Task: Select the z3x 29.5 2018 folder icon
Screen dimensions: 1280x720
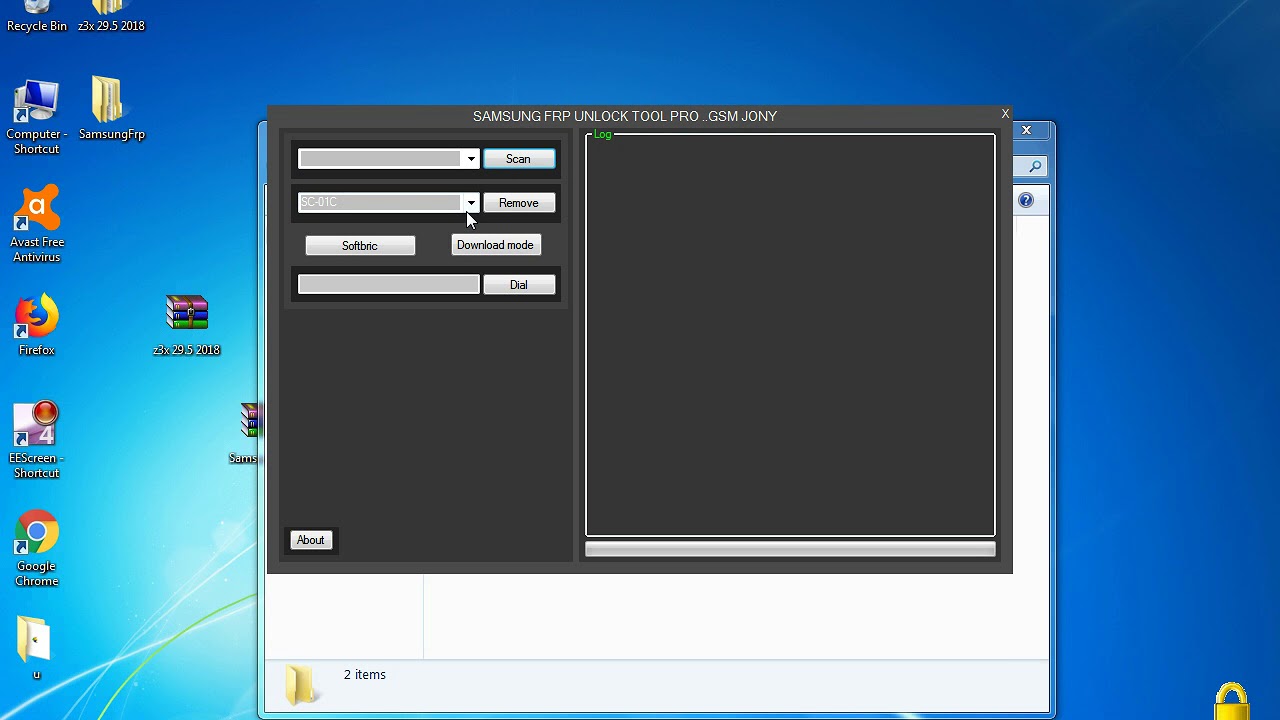Action: point(111,17)
